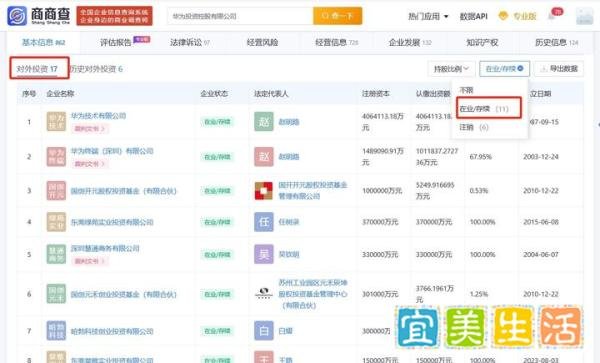
Task: Clear the 在业/存续 filter via x icon
Action: 520,68
